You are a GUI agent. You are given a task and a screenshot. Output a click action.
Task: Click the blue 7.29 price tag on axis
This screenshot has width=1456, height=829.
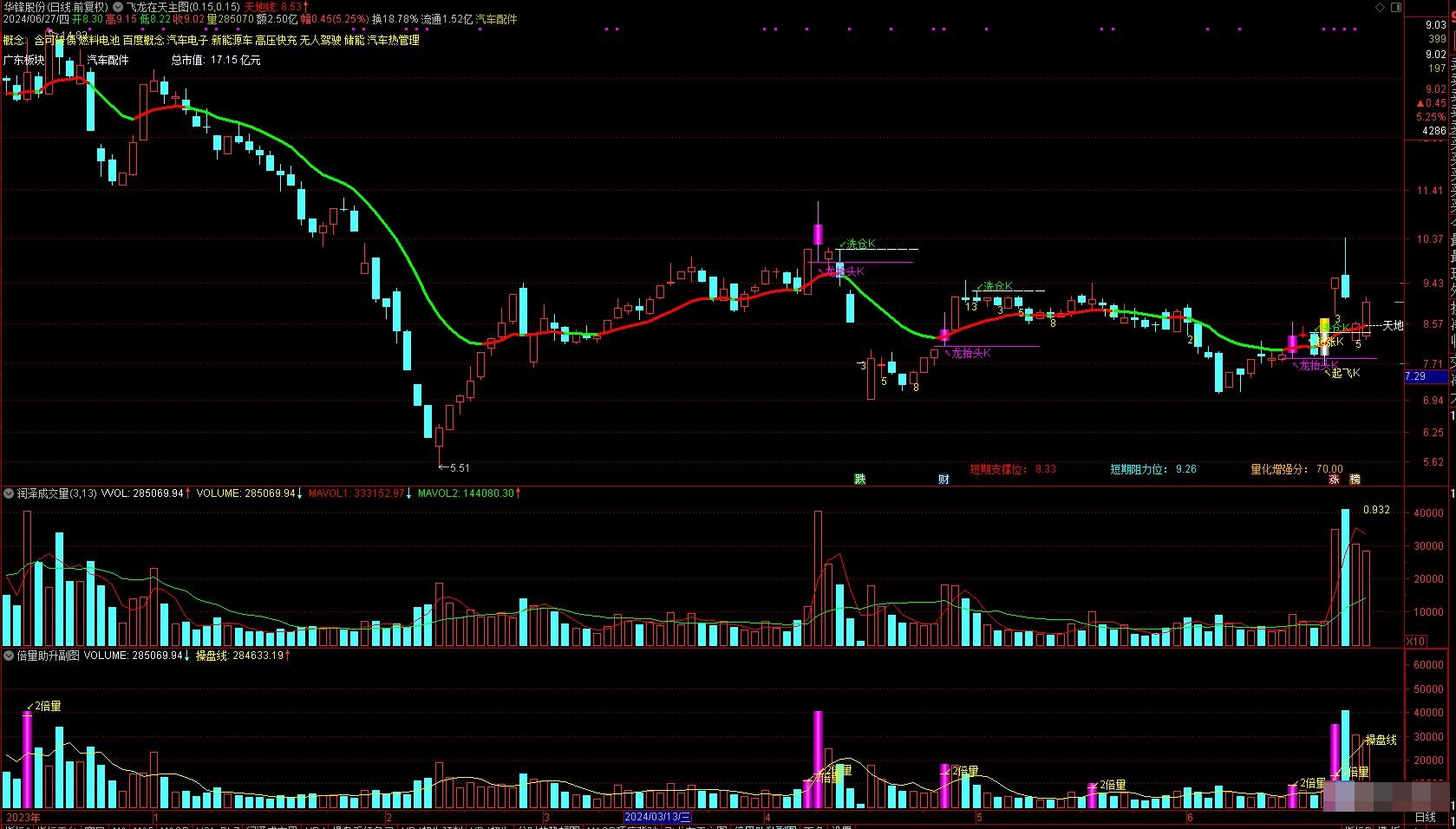pyautogui.click(x=1426, y=376)
